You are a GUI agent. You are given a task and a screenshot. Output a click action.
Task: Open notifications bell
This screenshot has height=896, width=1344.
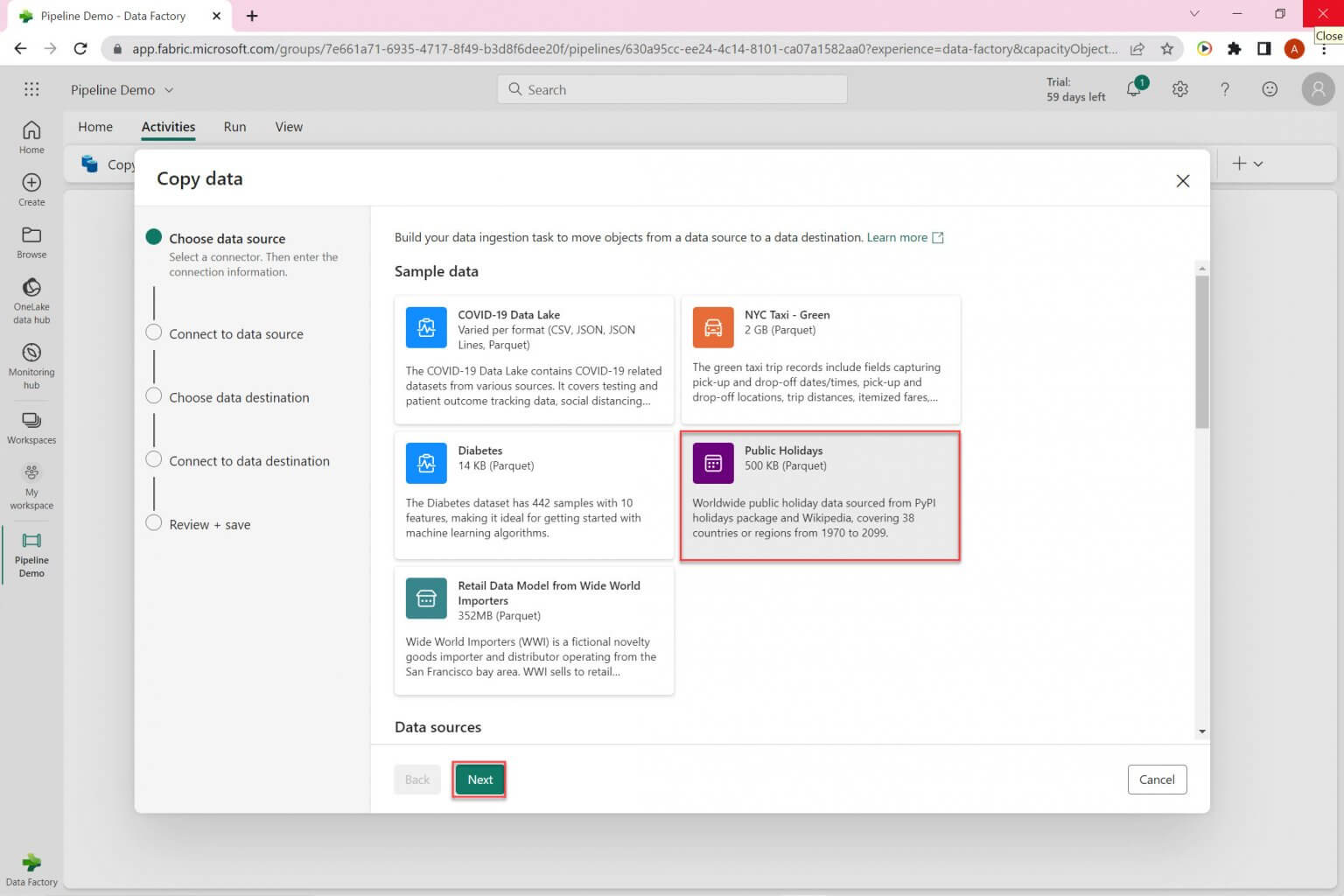1135,88
